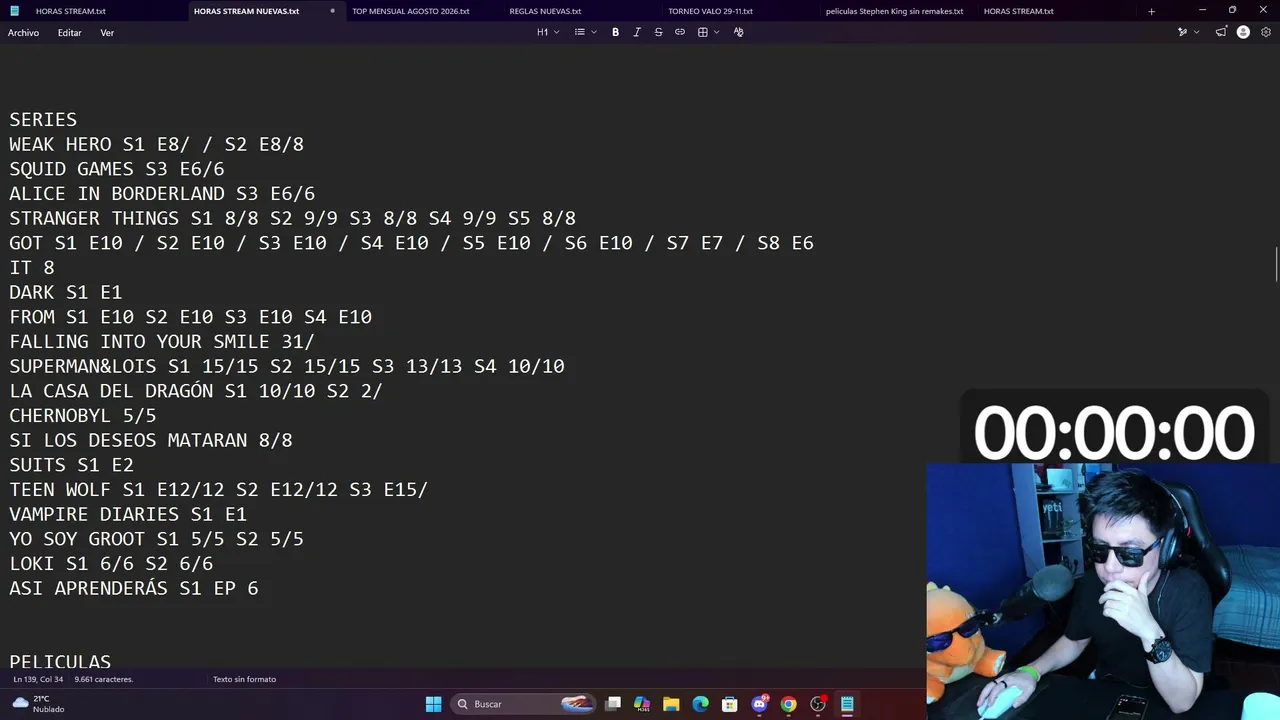
Task: Open Notepad settings gear
Action: [1265, 32]
